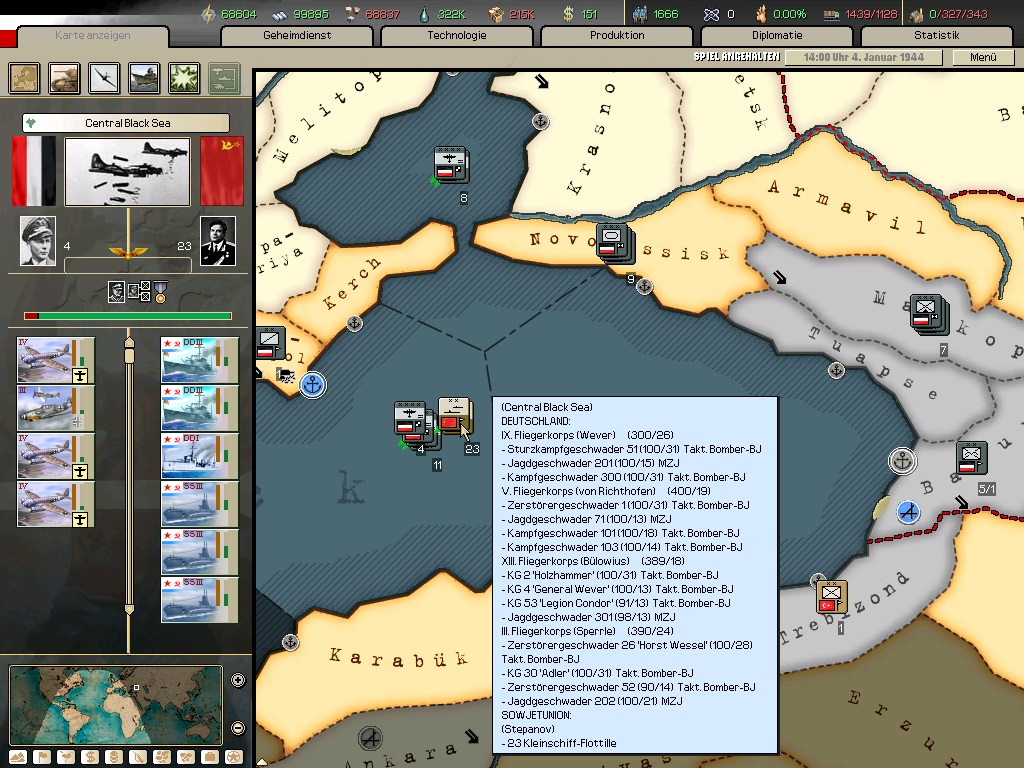Click the greyed unit hierarchy icon
The image size is (1024, 768).
tap(224, 78)
